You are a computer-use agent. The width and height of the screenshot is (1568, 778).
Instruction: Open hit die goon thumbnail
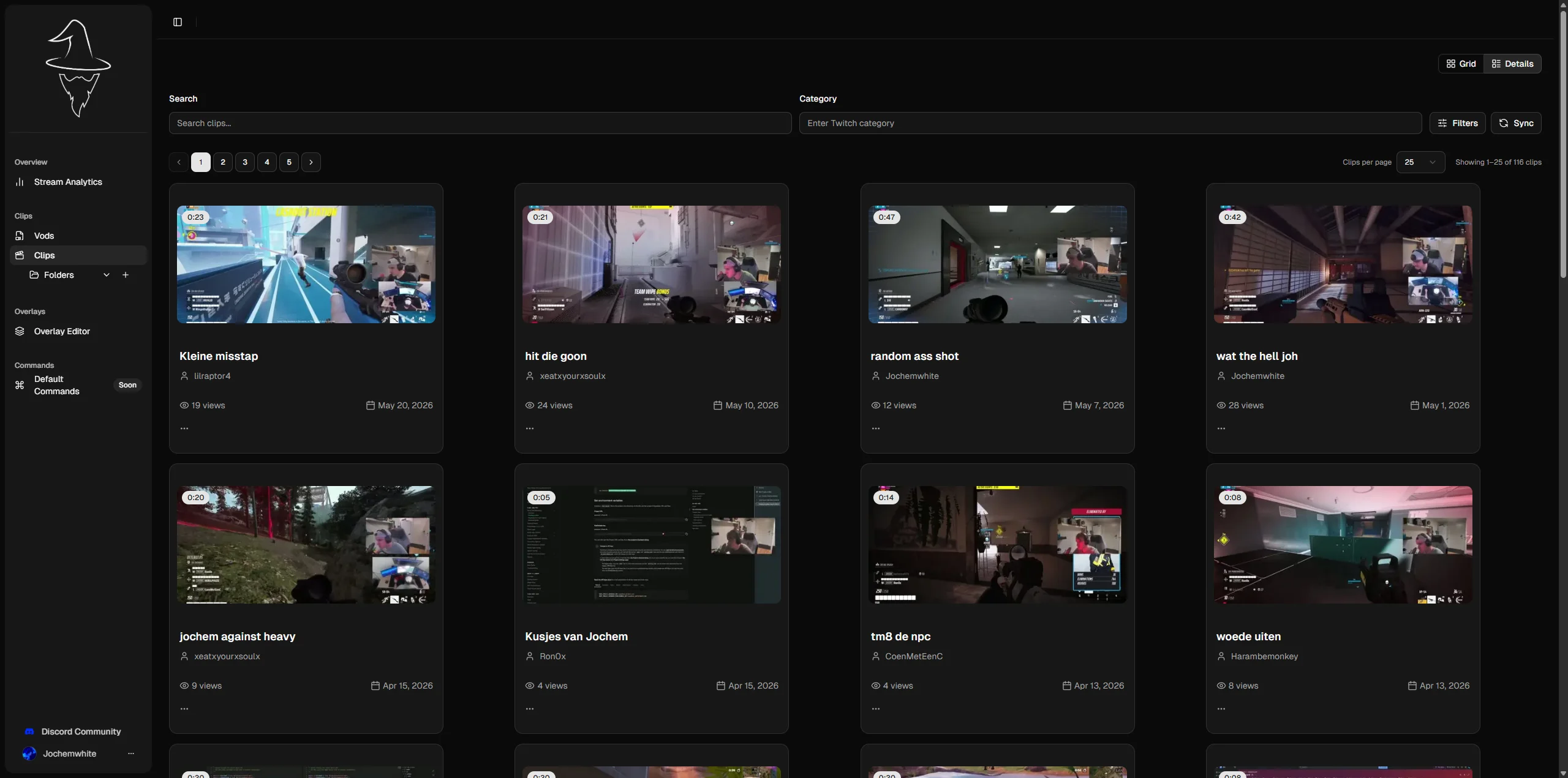(652, 264)
